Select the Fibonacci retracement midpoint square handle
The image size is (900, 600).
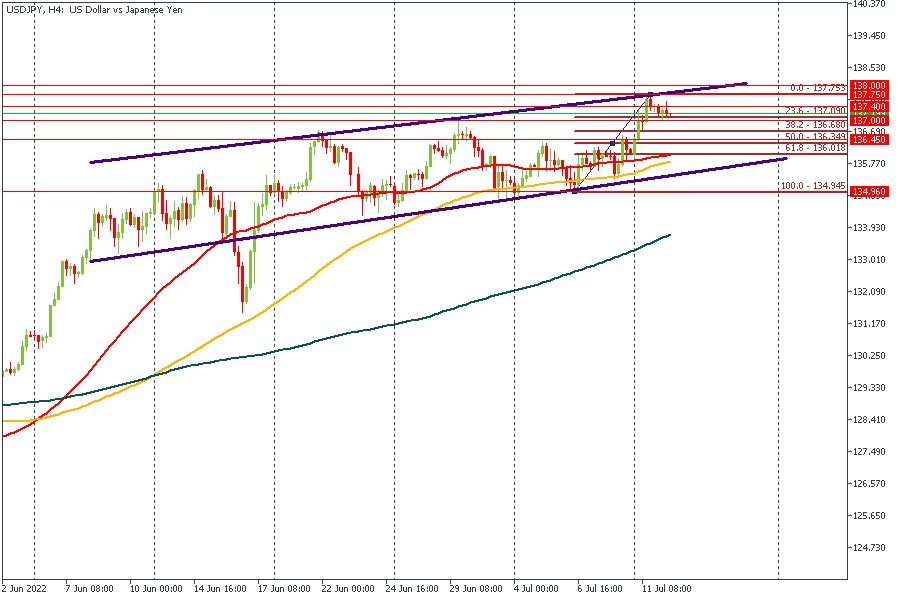612,143
